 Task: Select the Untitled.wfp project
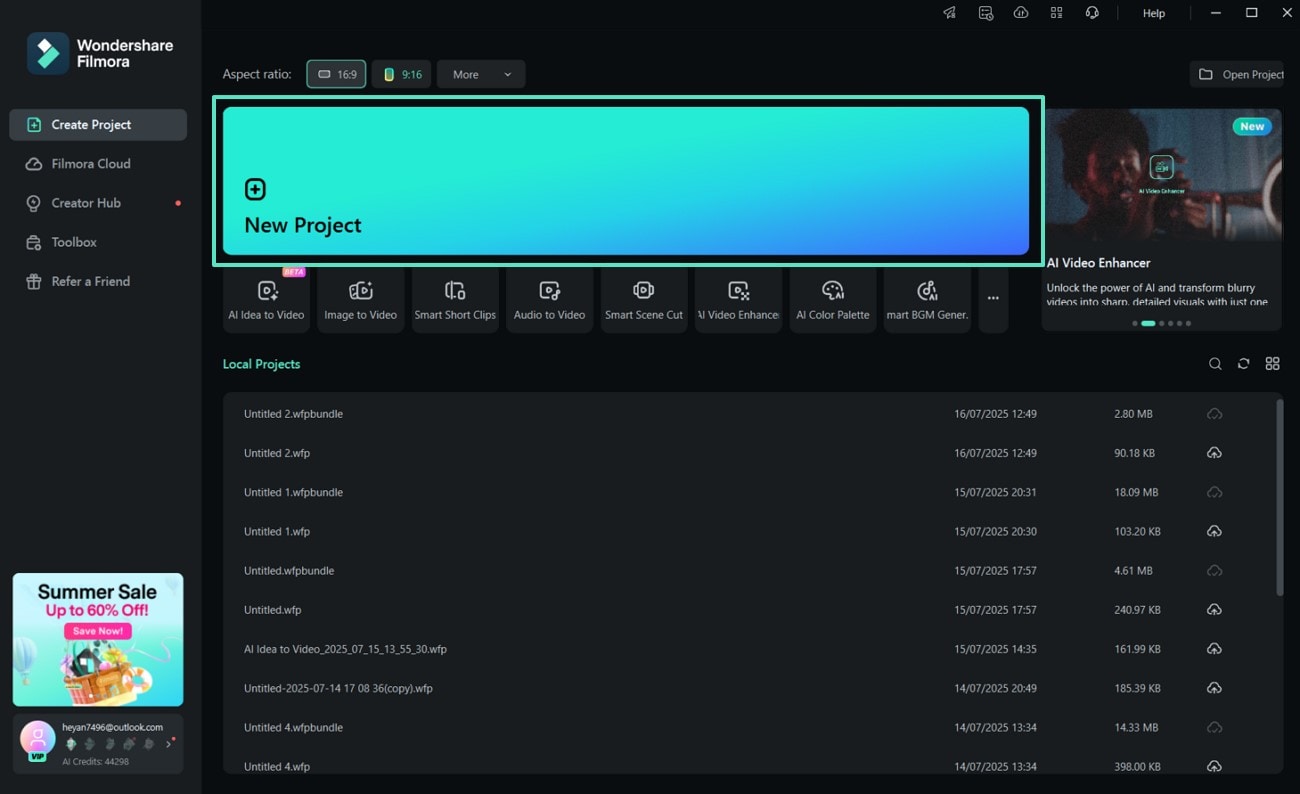tap(748, 610)
